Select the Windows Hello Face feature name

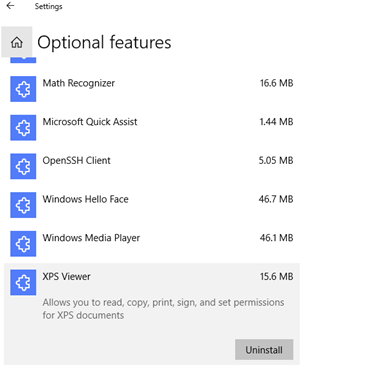(x=86, y=199)
